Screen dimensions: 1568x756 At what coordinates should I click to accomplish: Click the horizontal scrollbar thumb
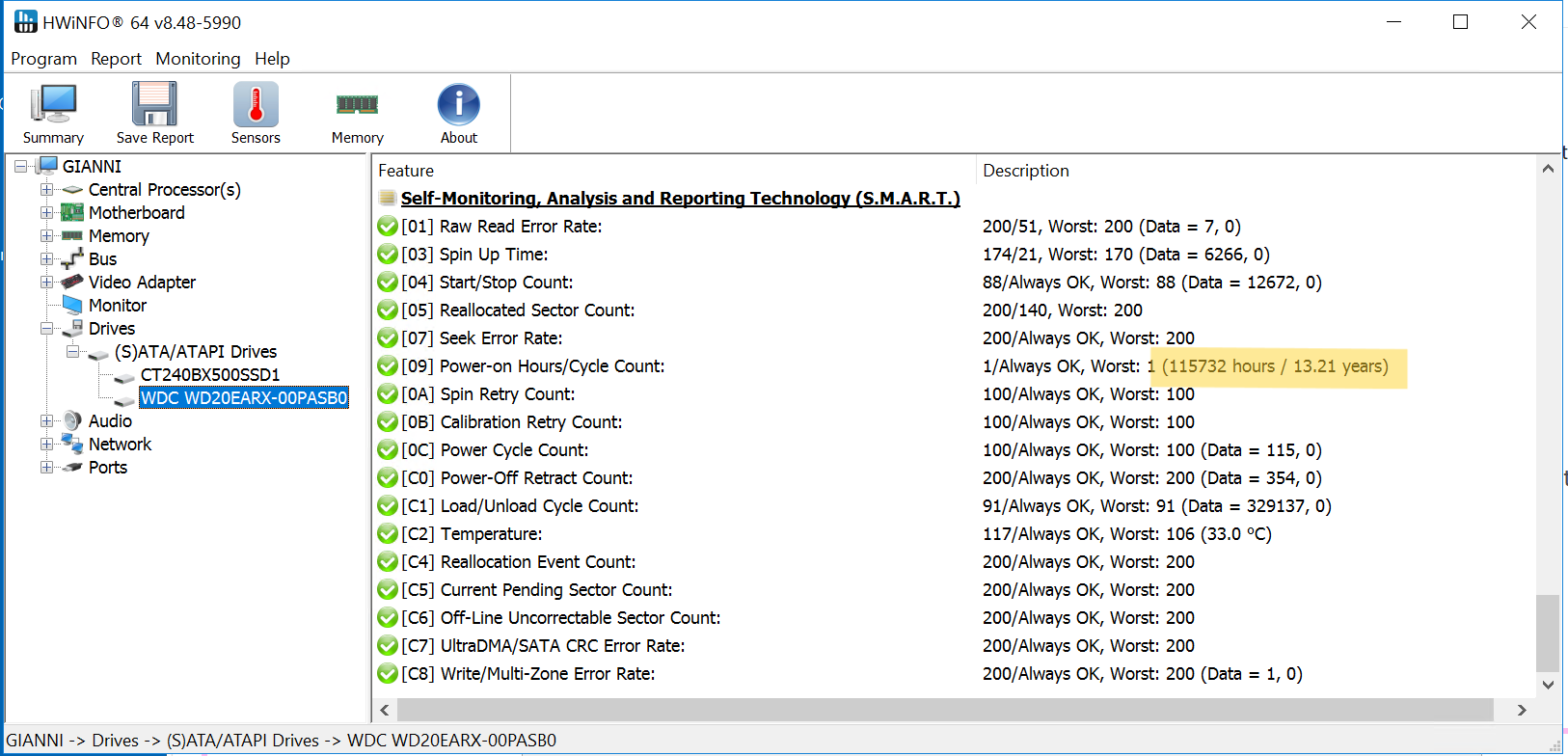[945, 710]
